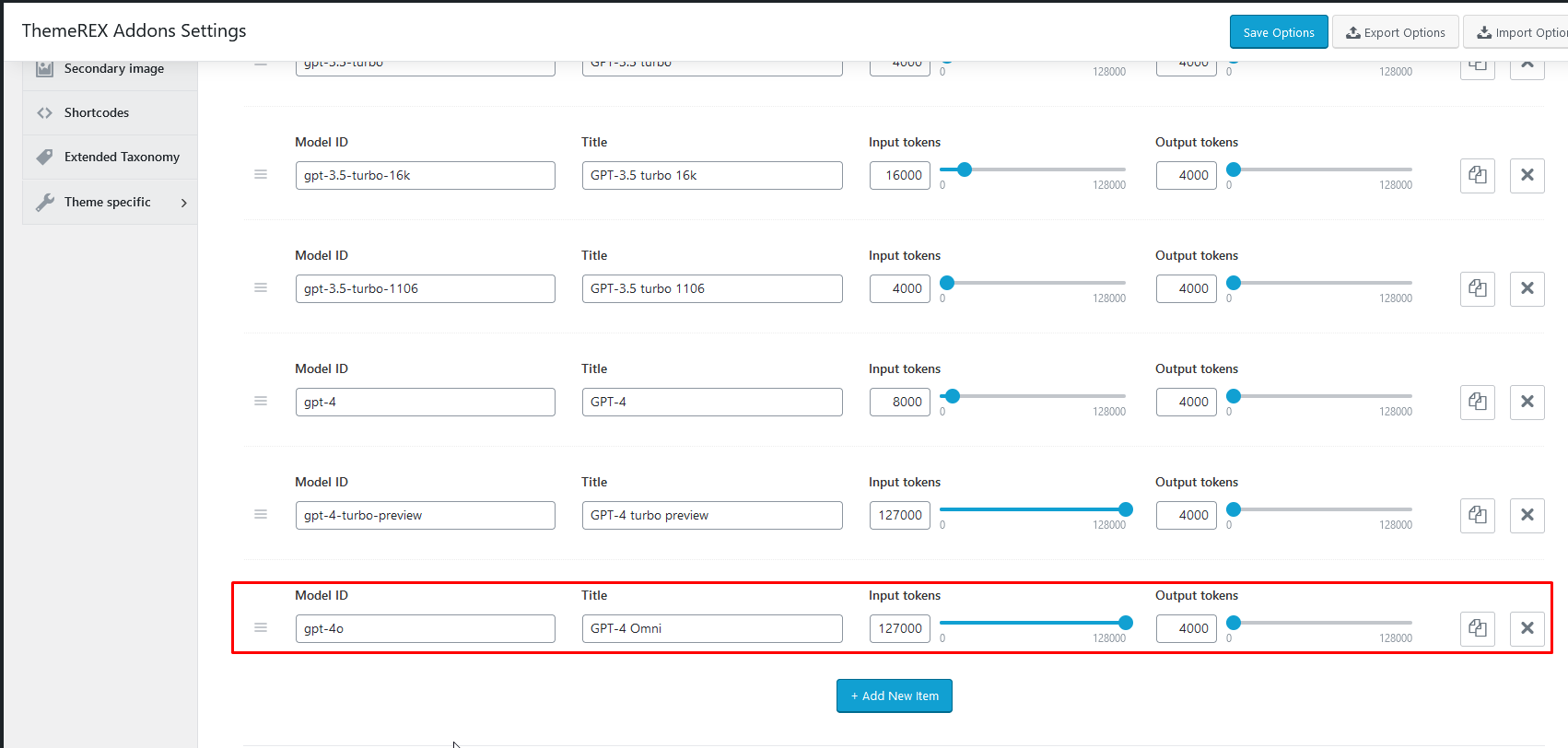Remove the gpt-4-turbo-preview row
Viewport: 1568px width, 748px height.
[x=1527, y=515]
